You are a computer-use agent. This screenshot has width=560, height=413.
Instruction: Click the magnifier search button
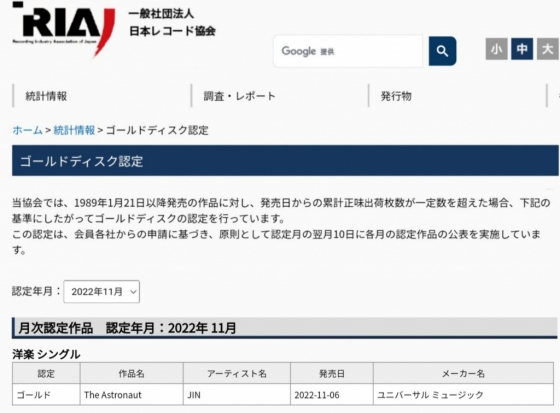click(442, 51)
